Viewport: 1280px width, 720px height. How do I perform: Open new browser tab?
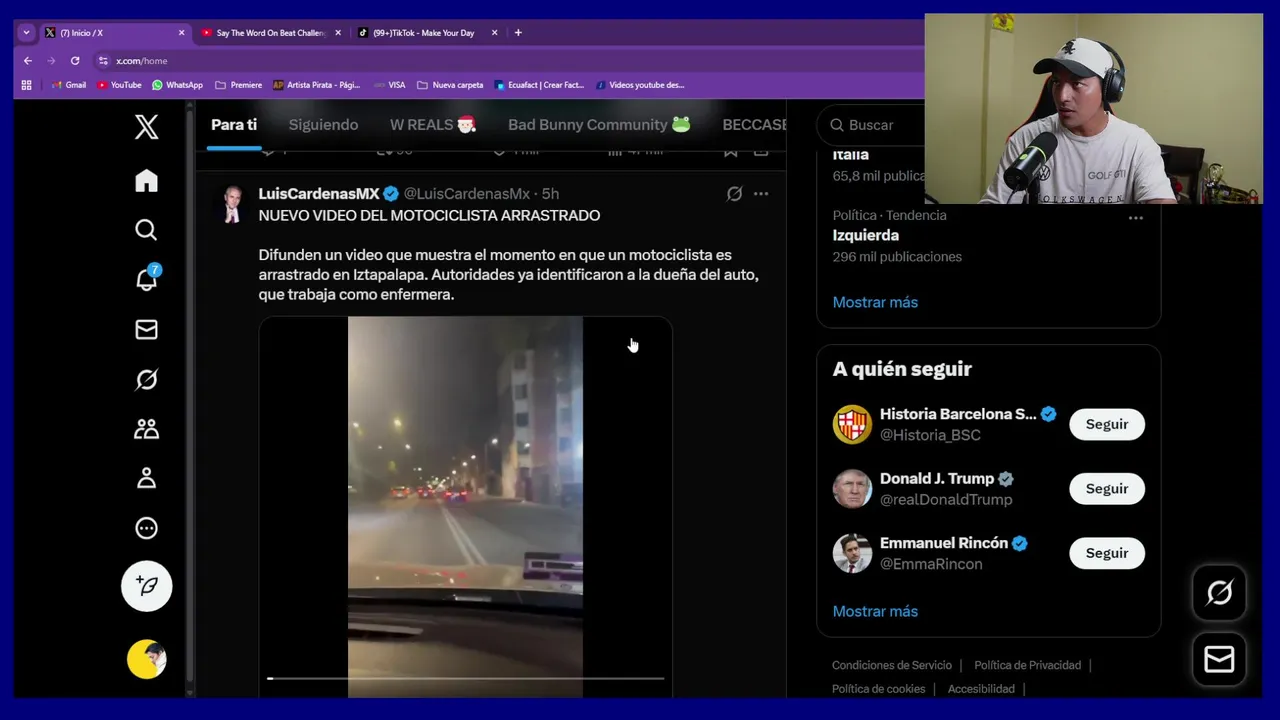(518, 33)
